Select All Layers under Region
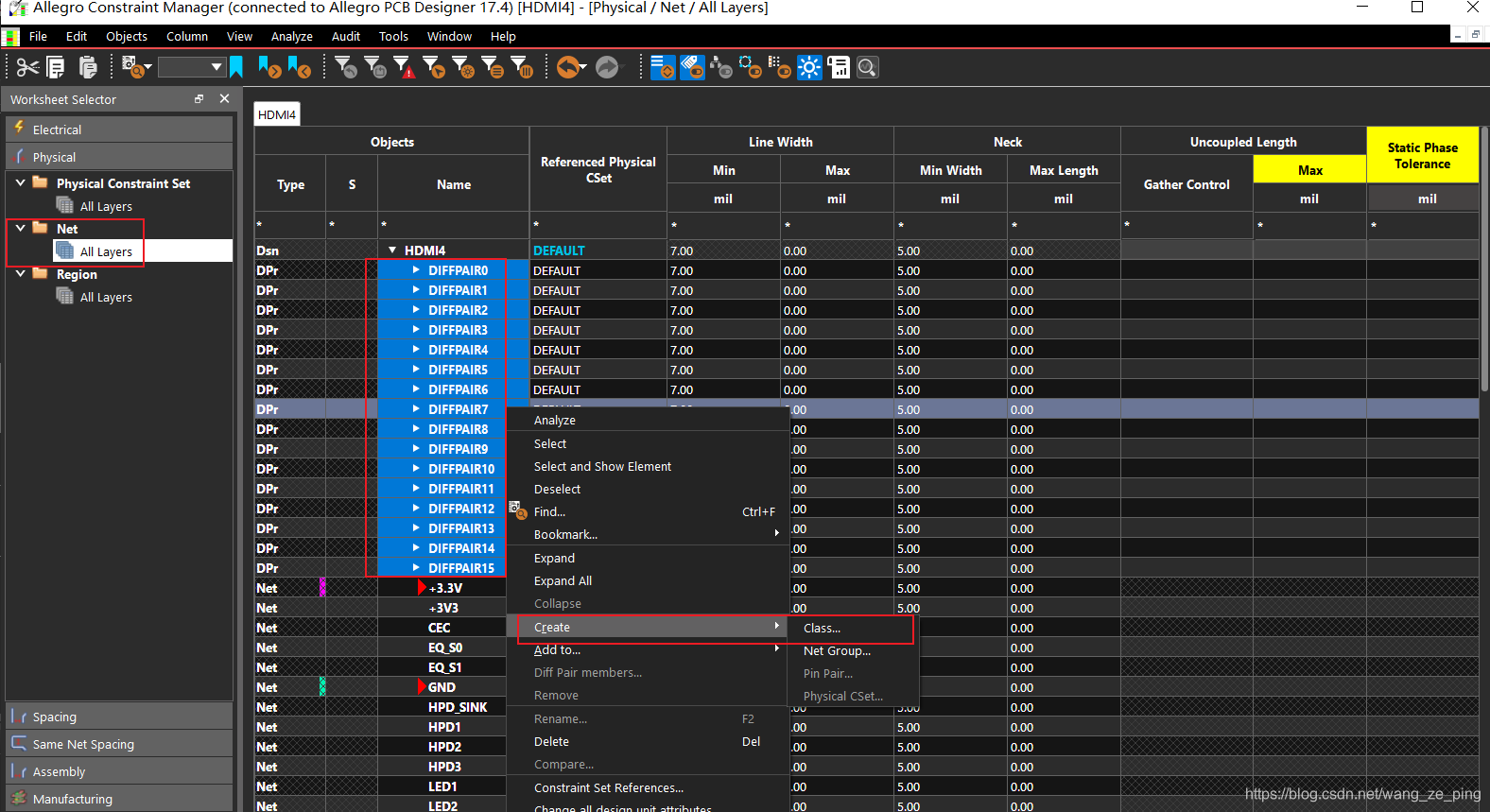 [x=106, y=297]
